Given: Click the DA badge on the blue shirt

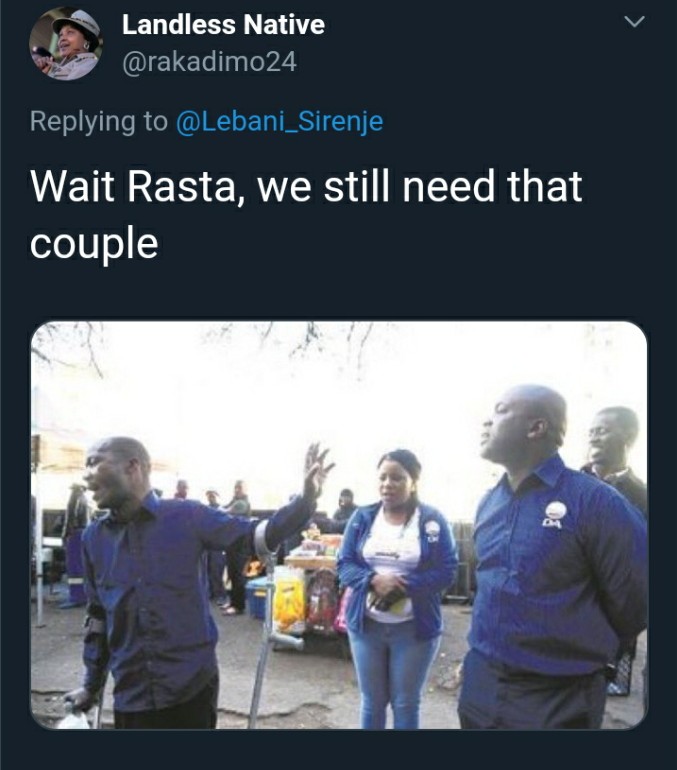Looking at the screenshot, I should [x=555, y=516].
